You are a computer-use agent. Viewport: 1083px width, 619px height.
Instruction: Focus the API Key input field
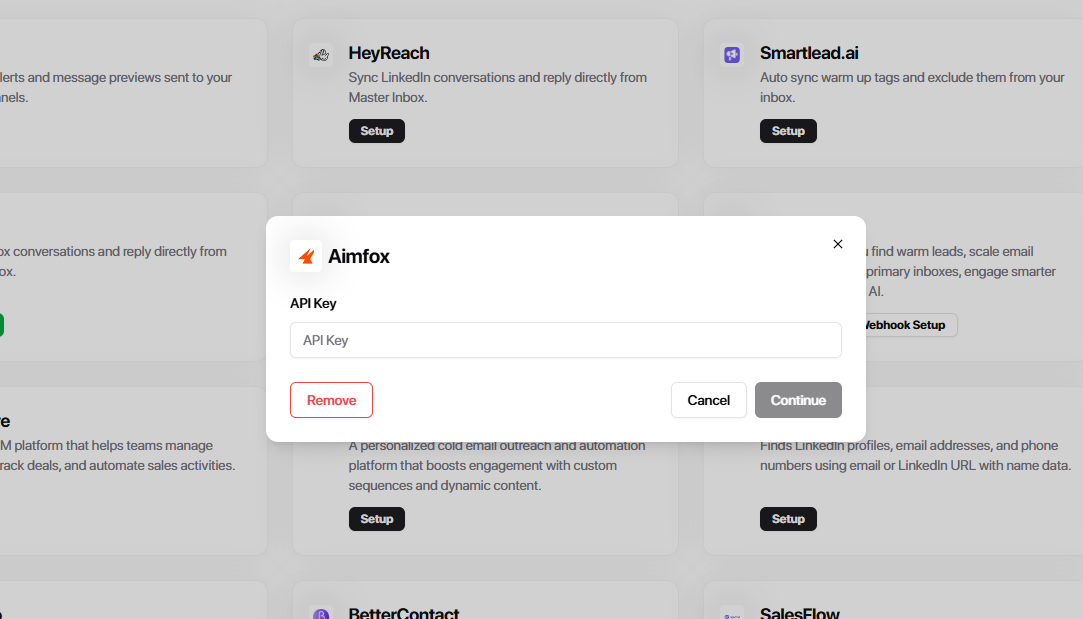pyautogui.click(x=565, y=340)
